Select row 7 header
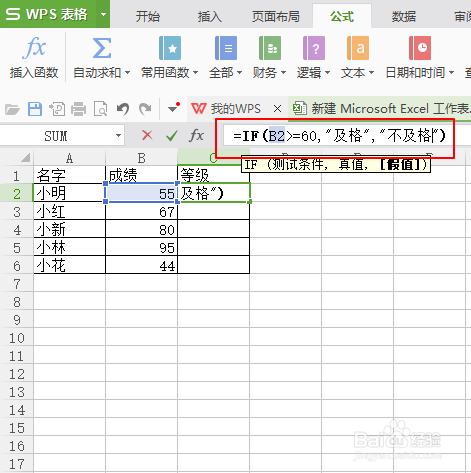Viewport: 471px width, 473px height. tap(17, 284)
